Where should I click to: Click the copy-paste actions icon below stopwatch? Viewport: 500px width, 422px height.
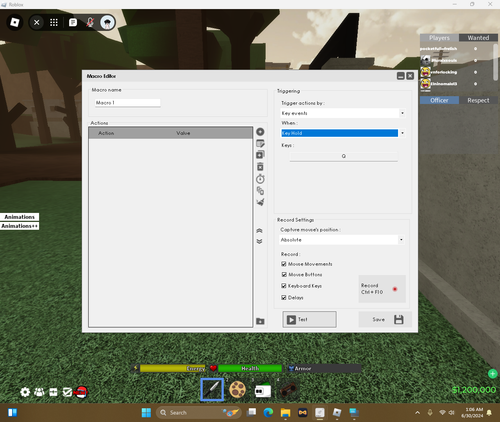point(260,191)
